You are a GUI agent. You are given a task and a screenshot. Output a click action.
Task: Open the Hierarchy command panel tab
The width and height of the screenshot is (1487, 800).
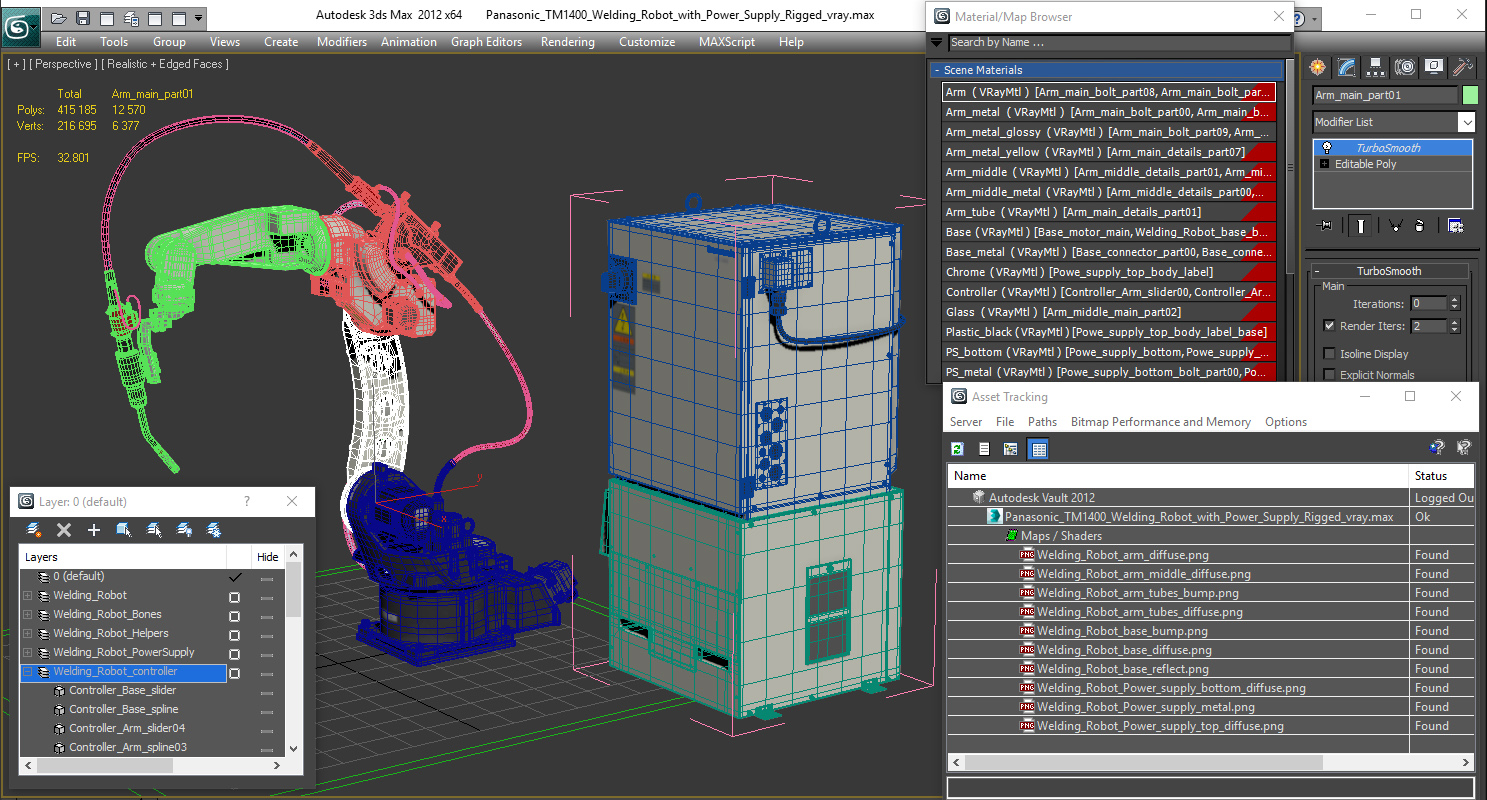coord(1376,67)
